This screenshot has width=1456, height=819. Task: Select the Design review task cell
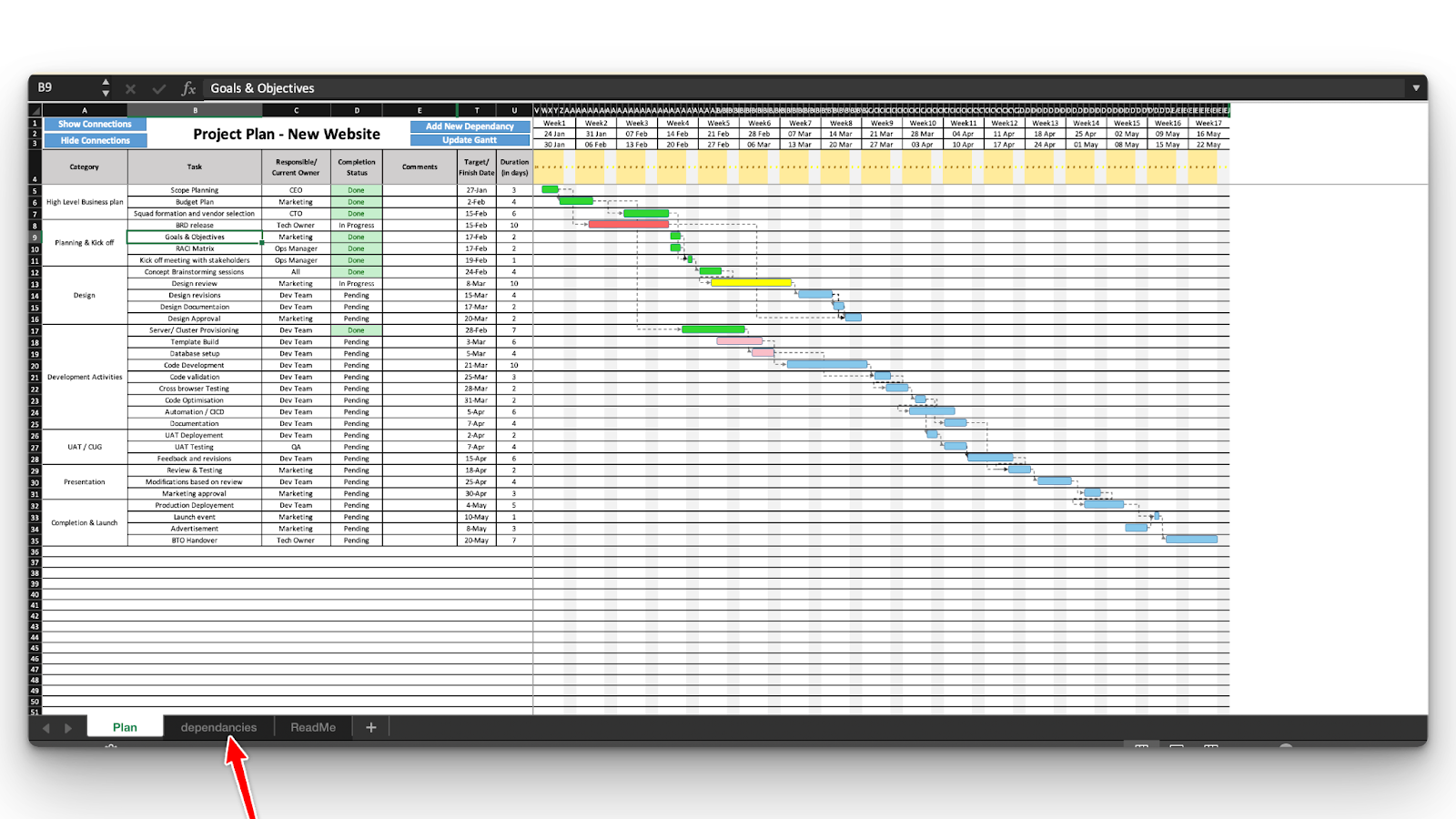tap(195, 284)
